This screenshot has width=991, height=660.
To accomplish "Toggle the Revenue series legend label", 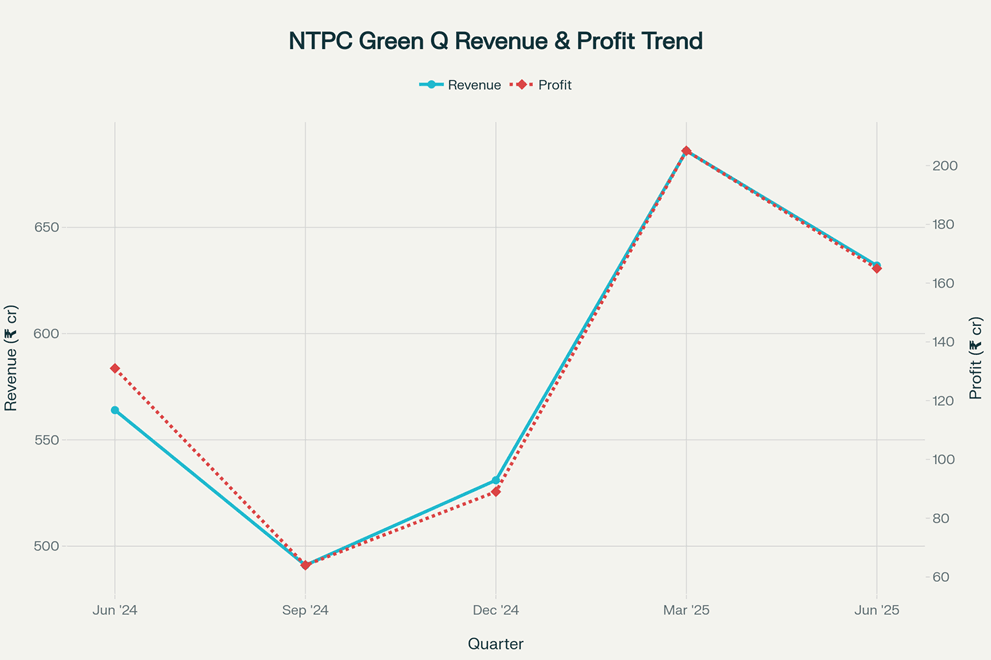I will tap(474, 85).
